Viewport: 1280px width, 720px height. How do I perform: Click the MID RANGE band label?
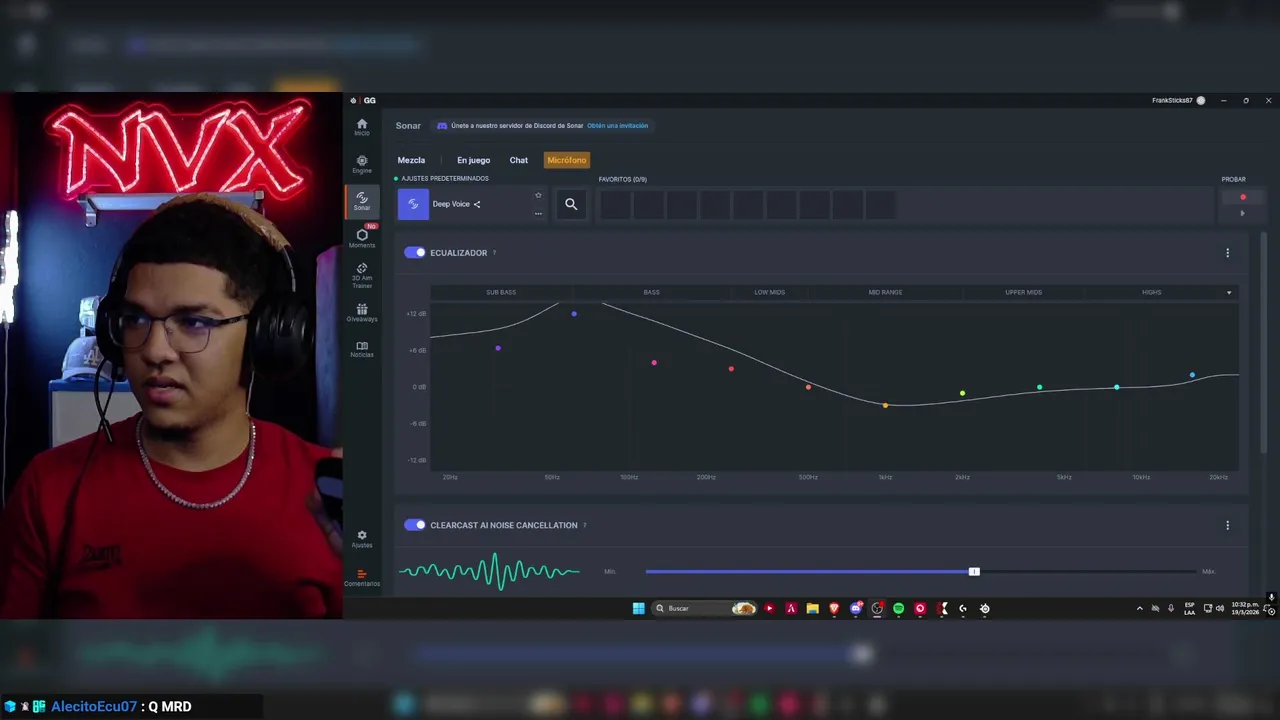tap(885, 292)
